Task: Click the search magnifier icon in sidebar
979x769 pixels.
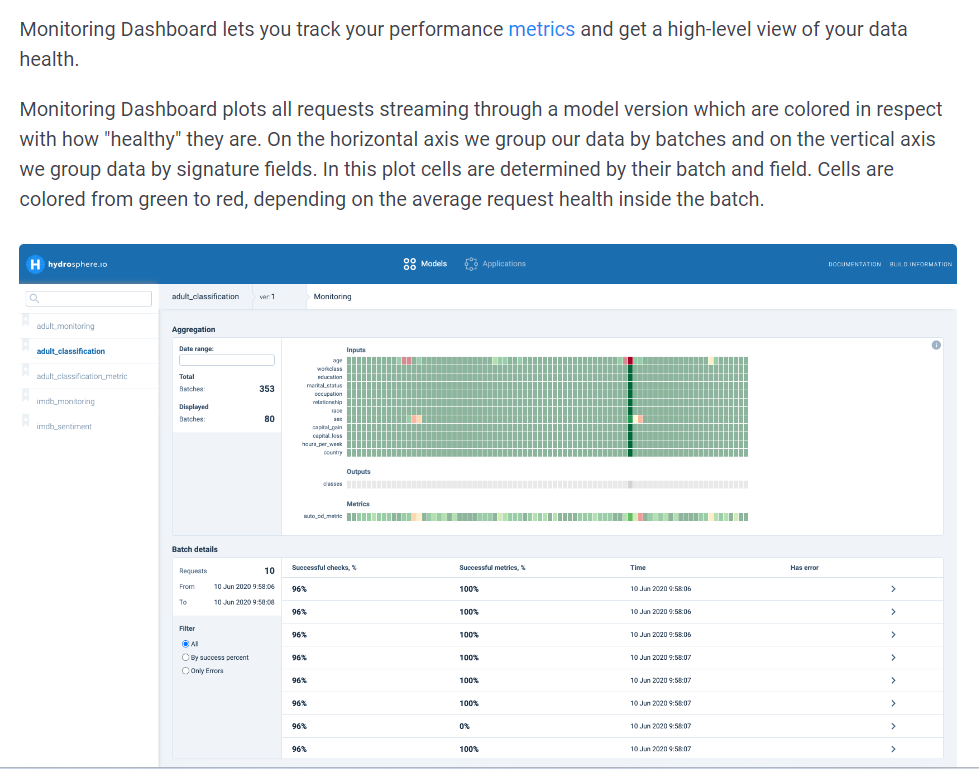Action: click(33, 298)
